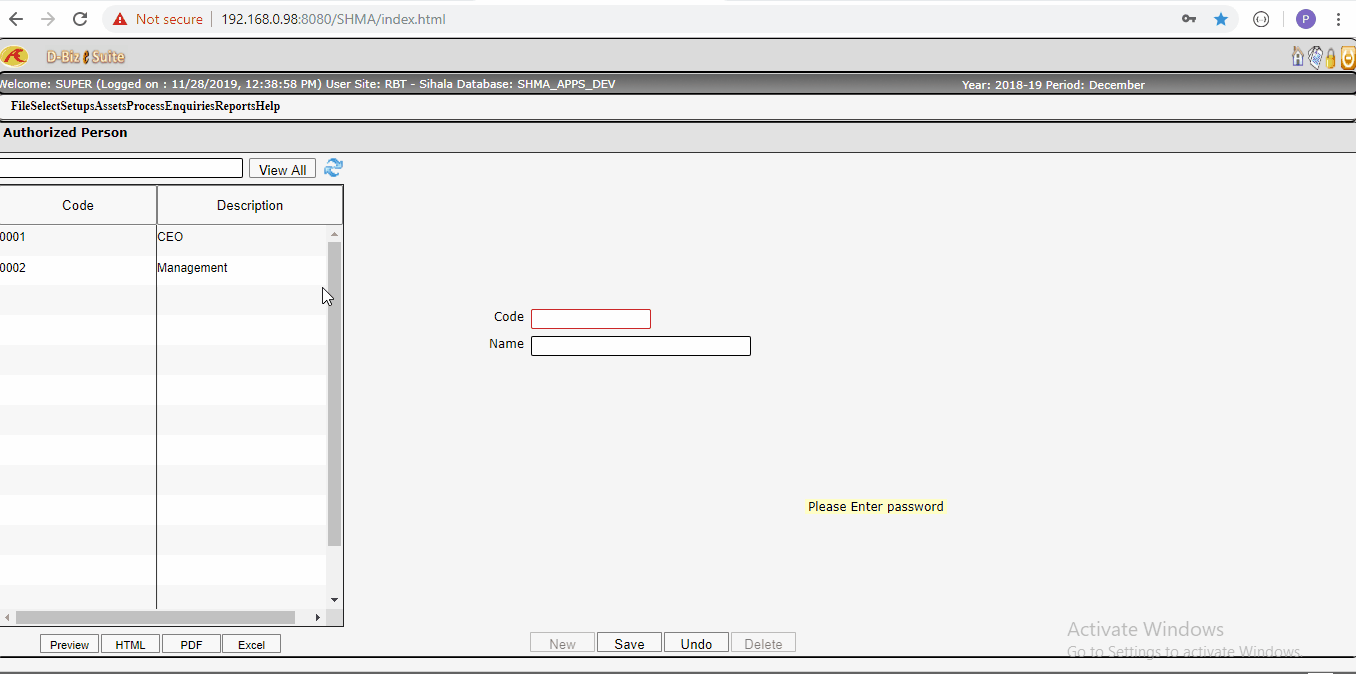1356x674 pixels.
Task: Click the padlock icon in the top-right toolbar
Action: pyautogui.click(x=1330, y=57)
